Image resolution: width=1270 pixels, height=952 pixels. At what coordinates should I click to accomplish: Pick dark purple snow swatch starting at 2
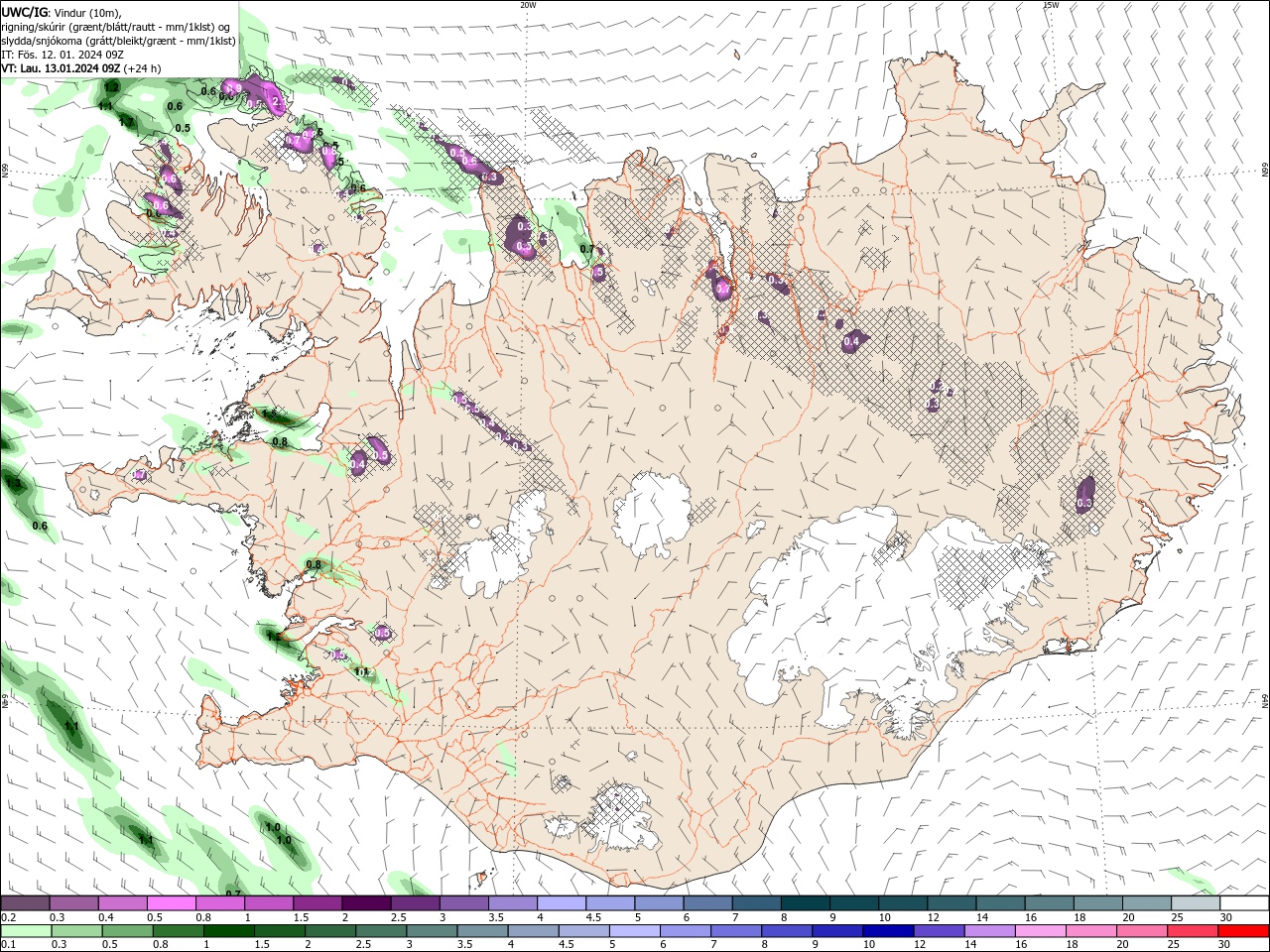[x=366, y=903]
